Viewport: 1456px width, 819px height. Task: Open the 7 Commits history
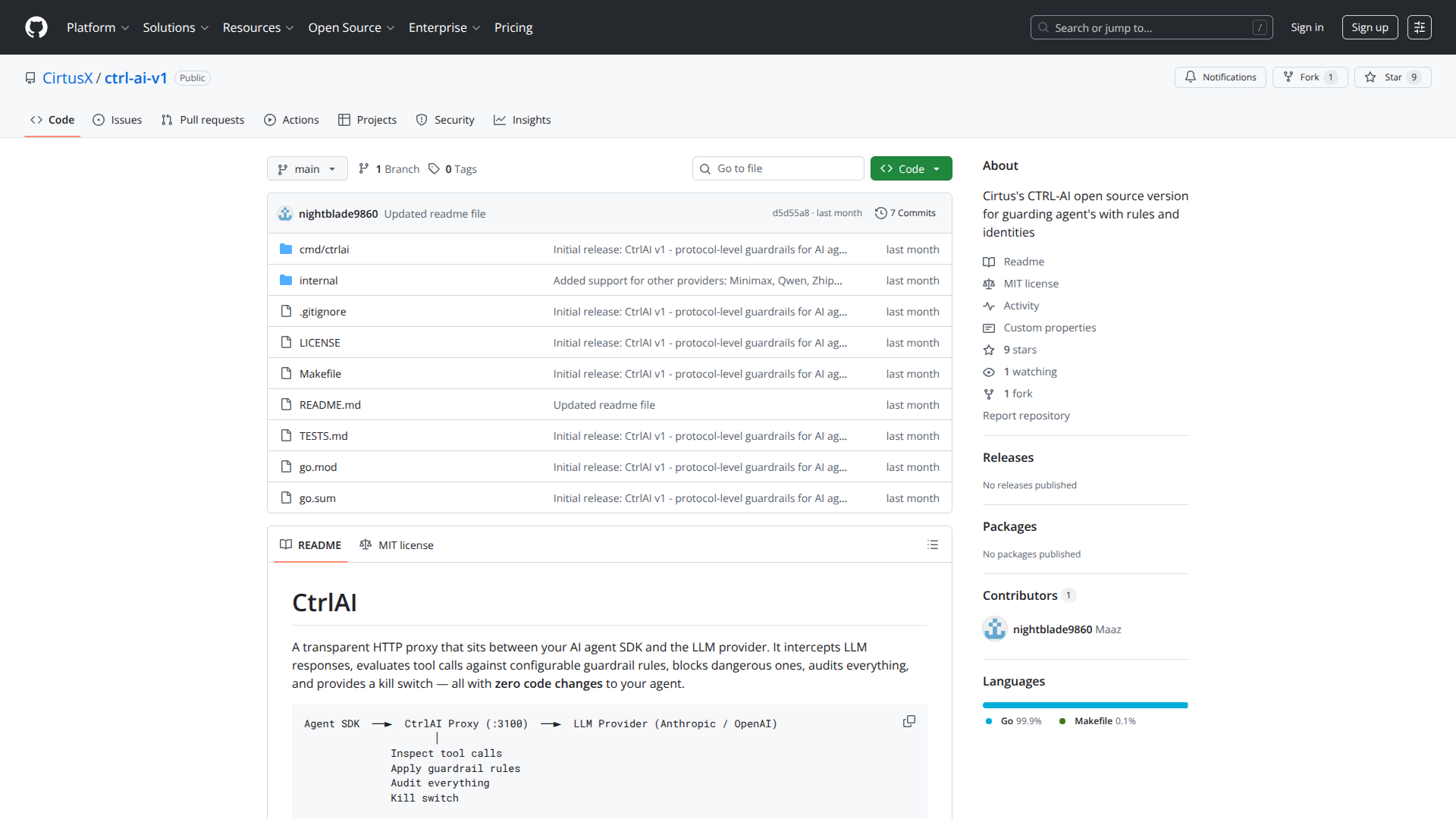(905, 213)
